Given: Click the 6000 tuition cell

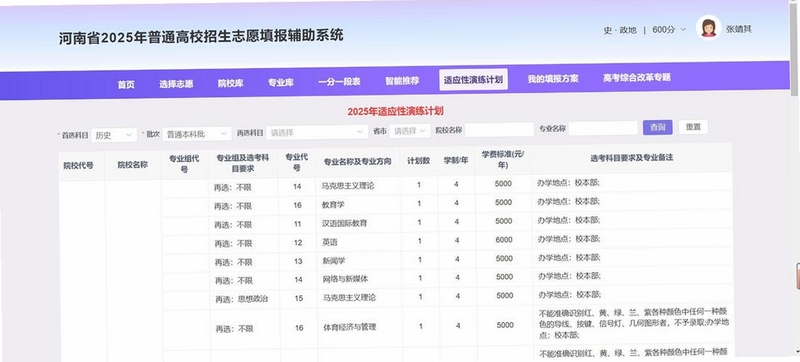Looking at the screenshot, I should click(503, 240).
